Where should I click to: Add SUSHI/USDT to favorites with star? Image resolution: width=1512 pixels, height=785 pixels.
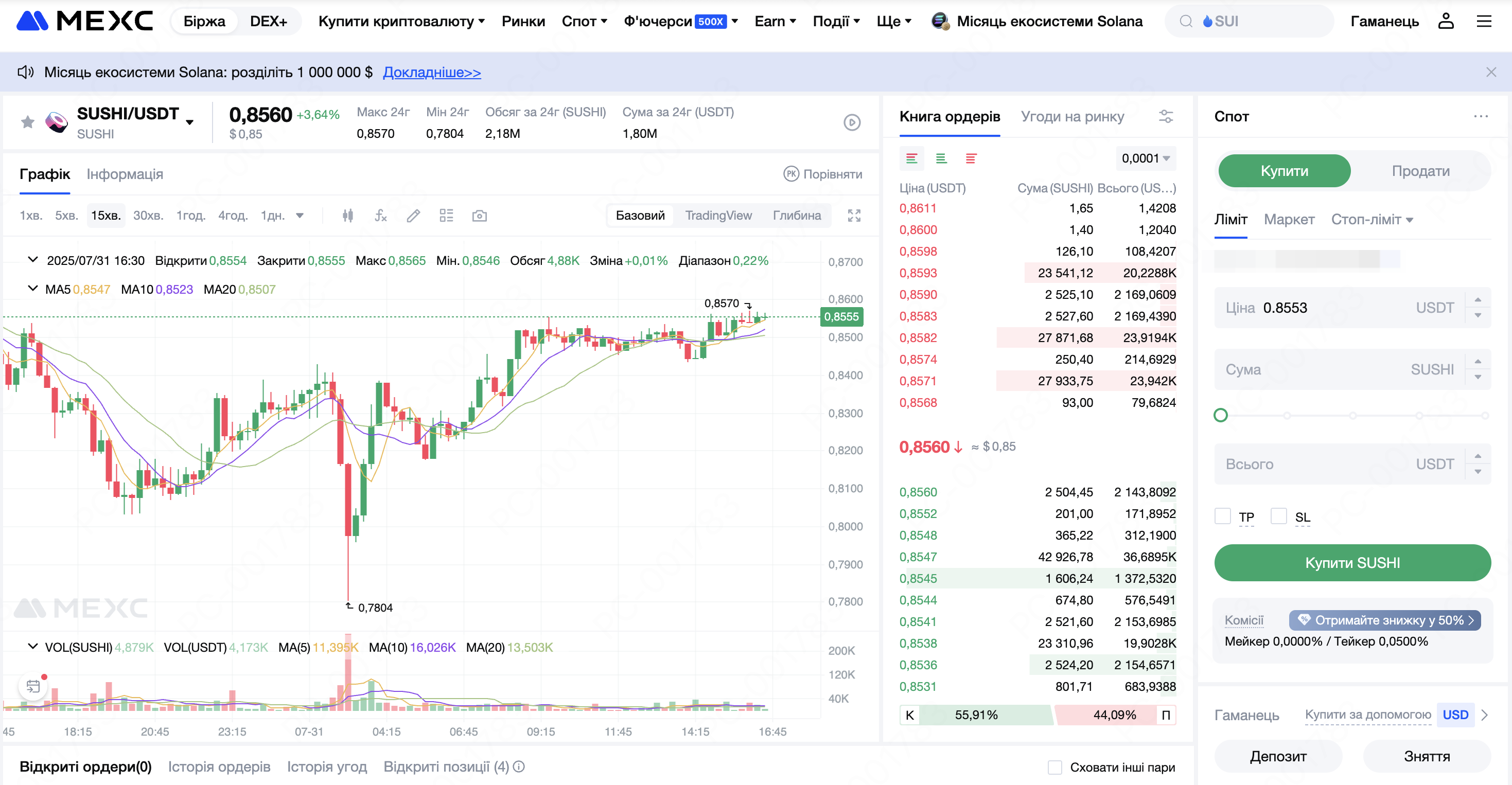tap(28, 122)
